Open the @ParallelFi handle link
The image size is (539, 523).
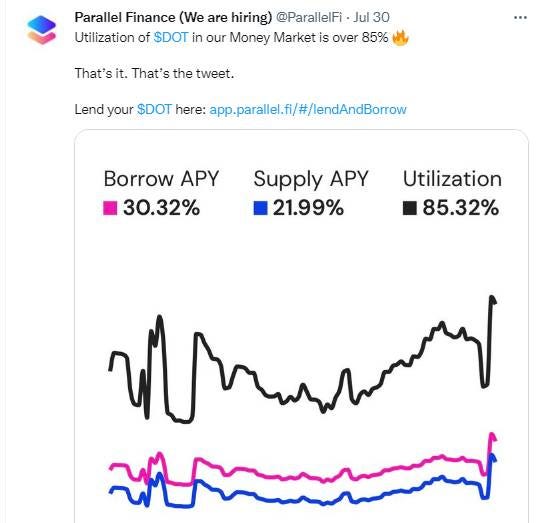click(x=309, y=18)
